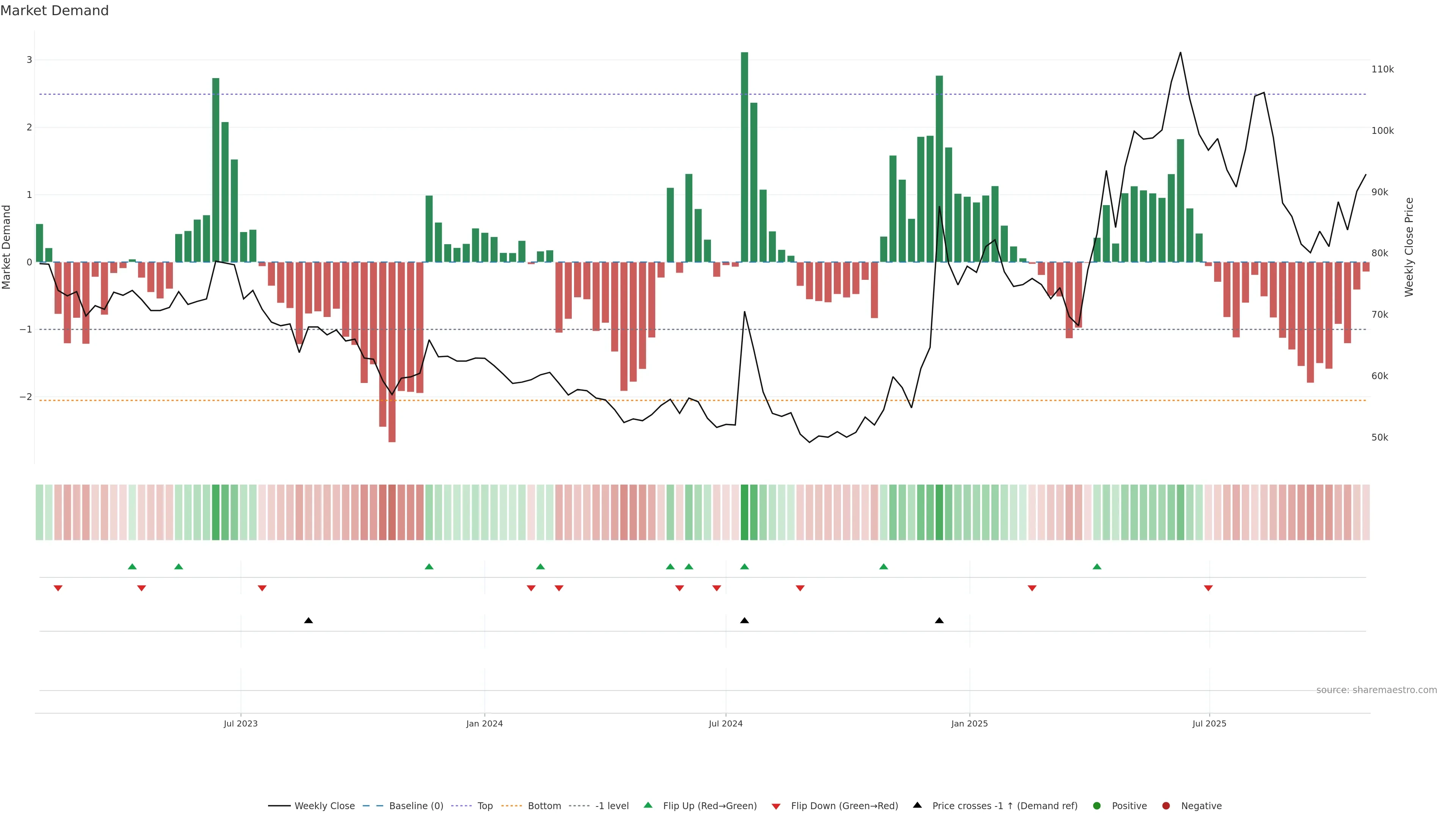Click the Flip Down red triangle legend icon
The image size is (1456, 819).
pos(776,806)
